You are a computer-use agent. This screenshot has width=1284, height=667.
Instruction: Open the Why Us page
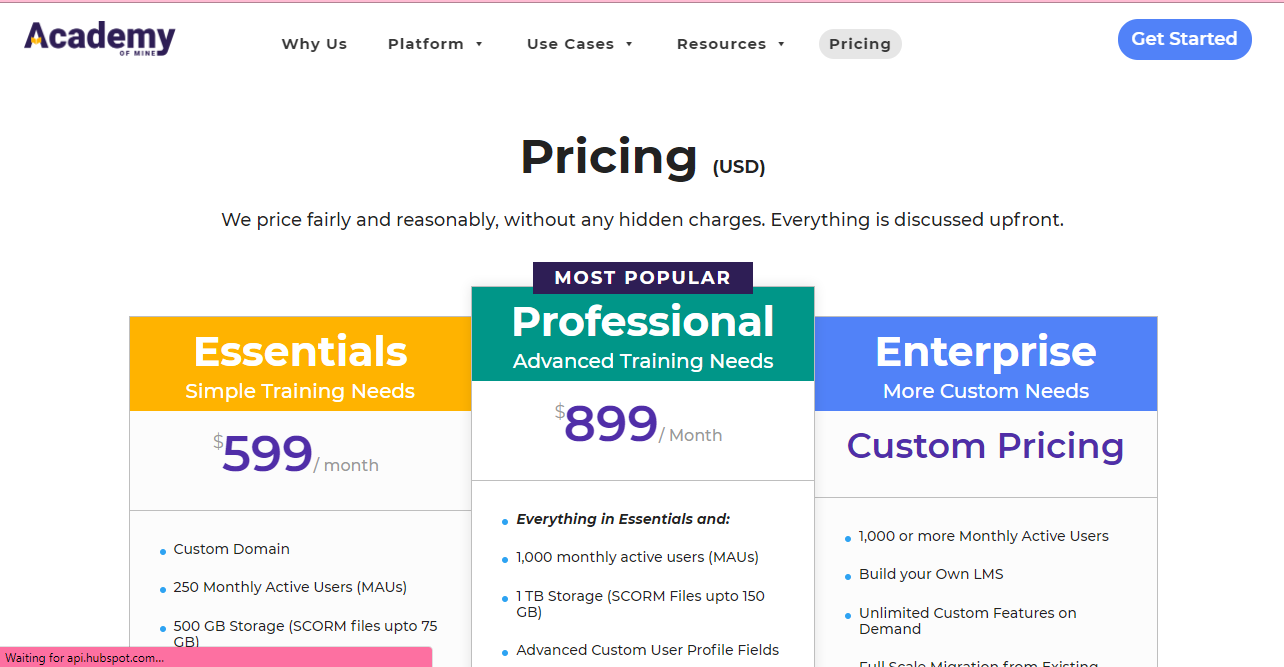point(314,44)
